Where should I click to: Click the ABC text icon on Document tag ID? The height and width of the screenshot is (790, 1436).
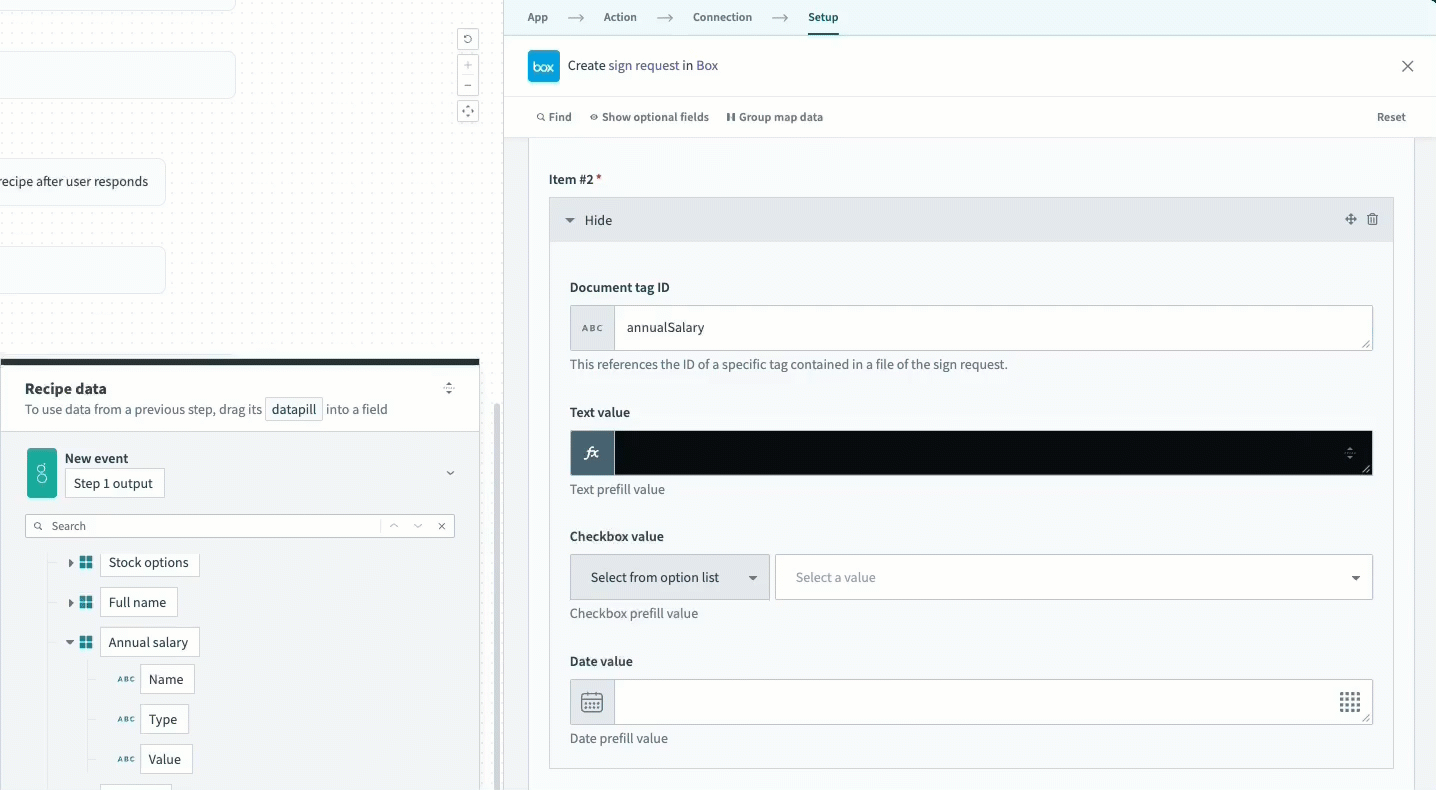click(591, 327)
